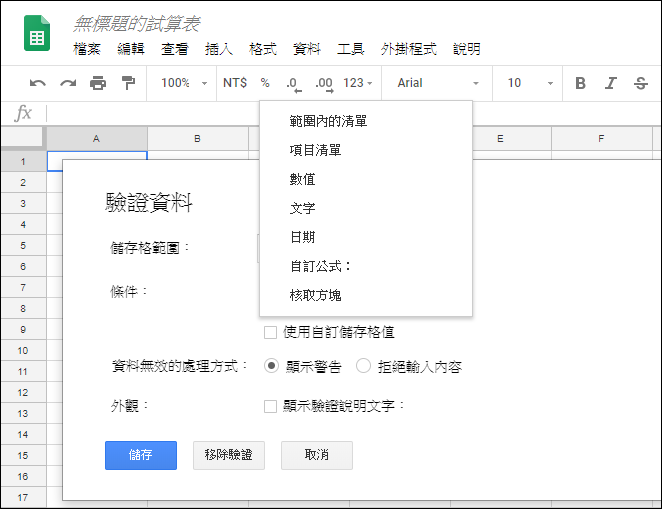Format as percent
The image size is (662, 509).
coord(265,83)
